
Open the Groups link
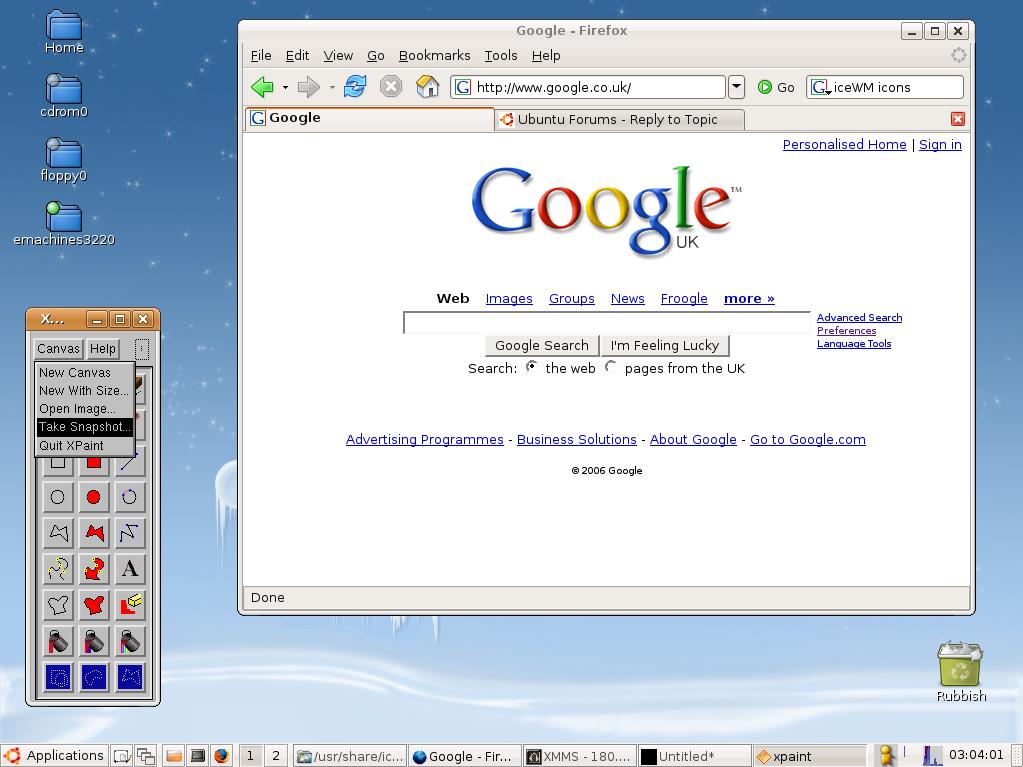click(x=572, y=299)
